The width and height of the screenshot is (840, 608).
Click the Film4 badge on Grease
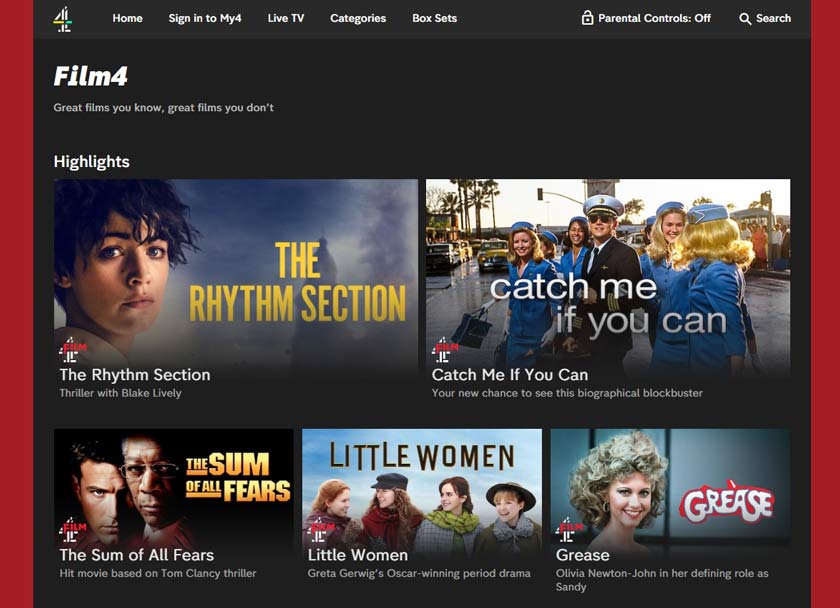tap(566, 528)
